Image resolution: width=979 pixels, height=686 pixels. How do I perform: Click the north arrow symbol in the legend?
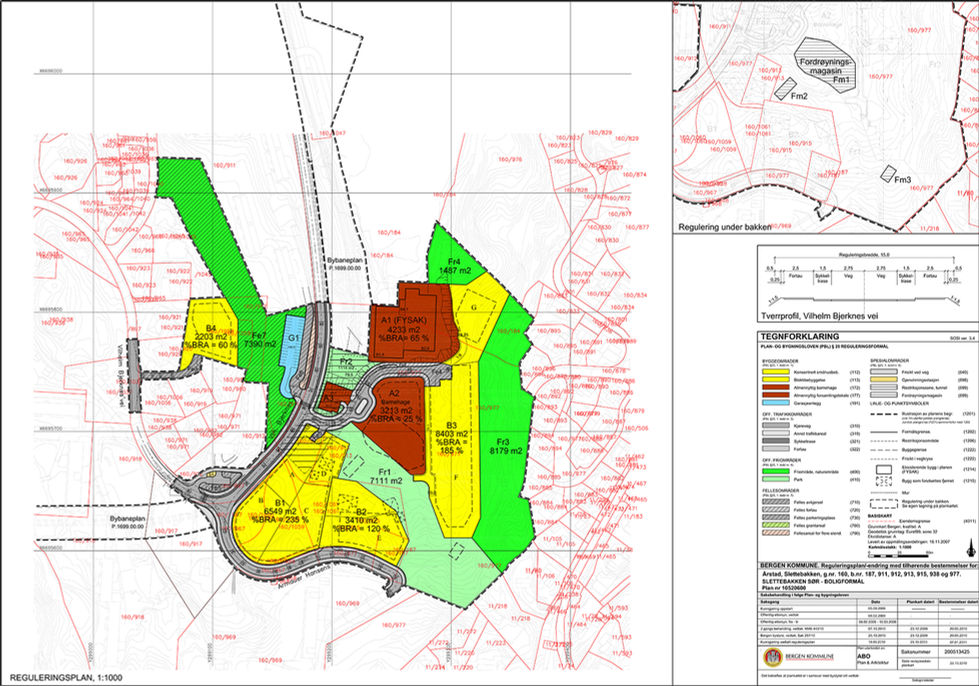(970, 549)
